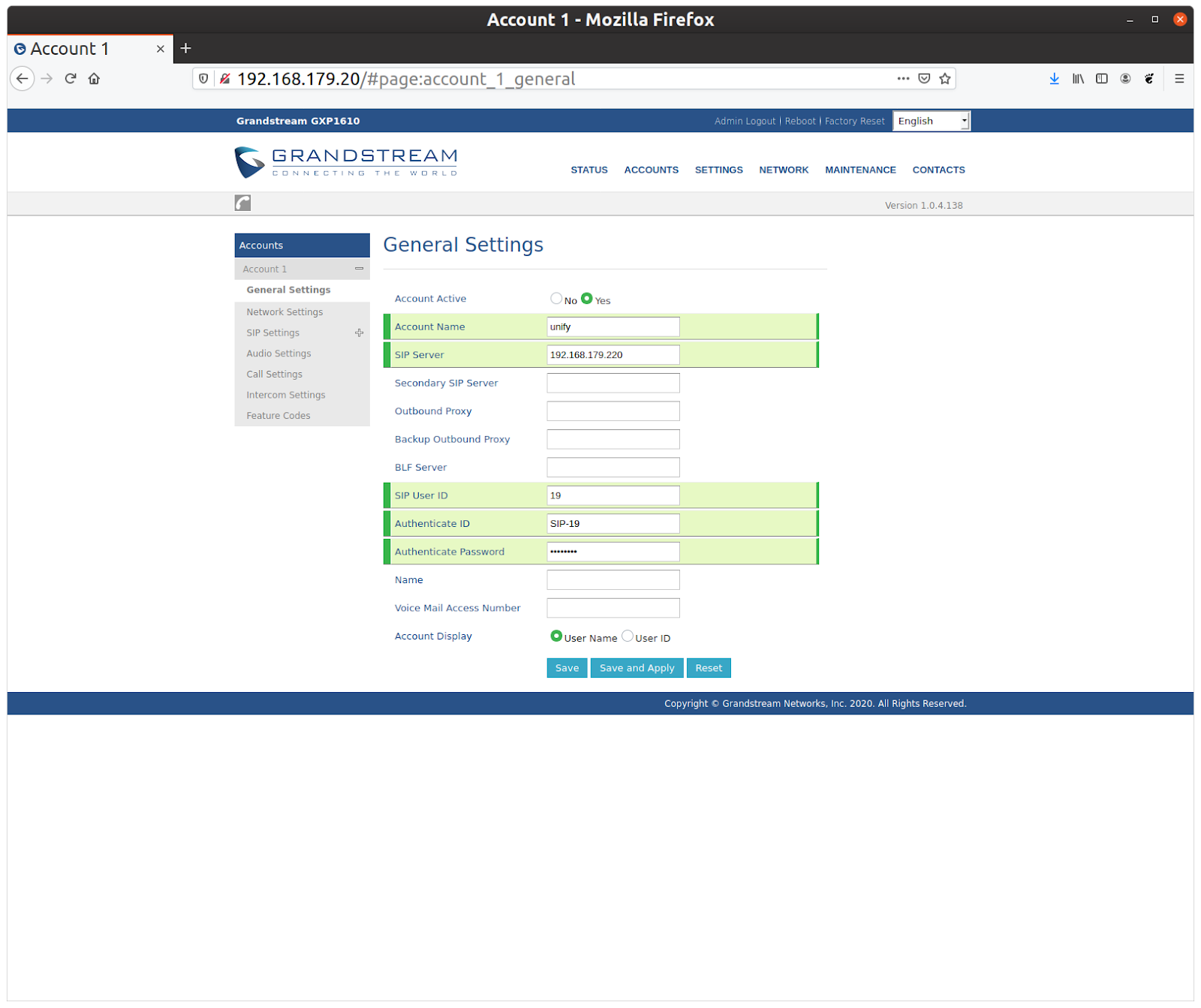Screen dimensions: 1201x1008
Task: Open page actions three-dot menu
Action: [x=903, y=79]
